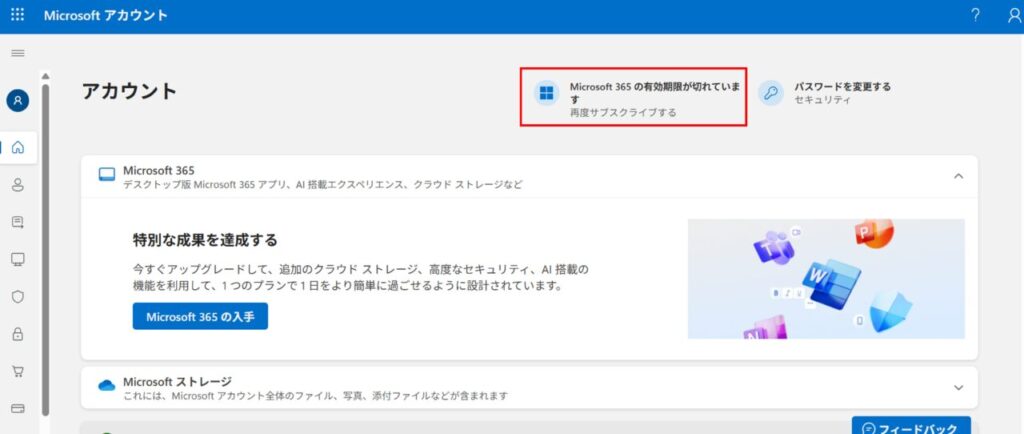Collapse the Microsoft 365 section chevron
This screenshot has width=1024, height=434.
(958, 176)
